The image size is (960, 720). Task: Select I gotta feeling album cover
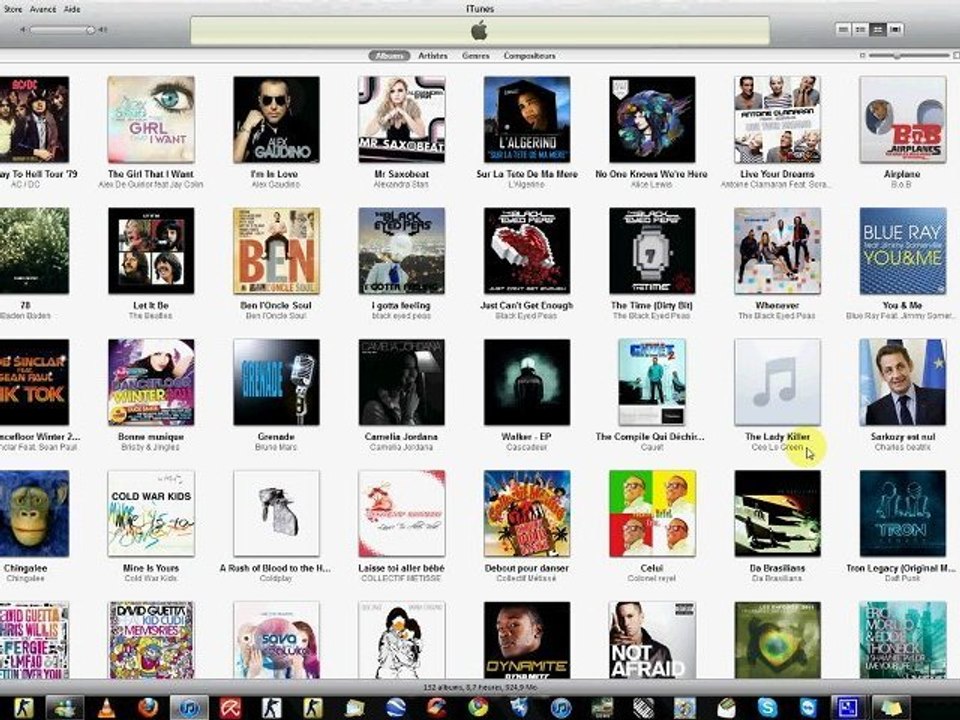[402, 250]
